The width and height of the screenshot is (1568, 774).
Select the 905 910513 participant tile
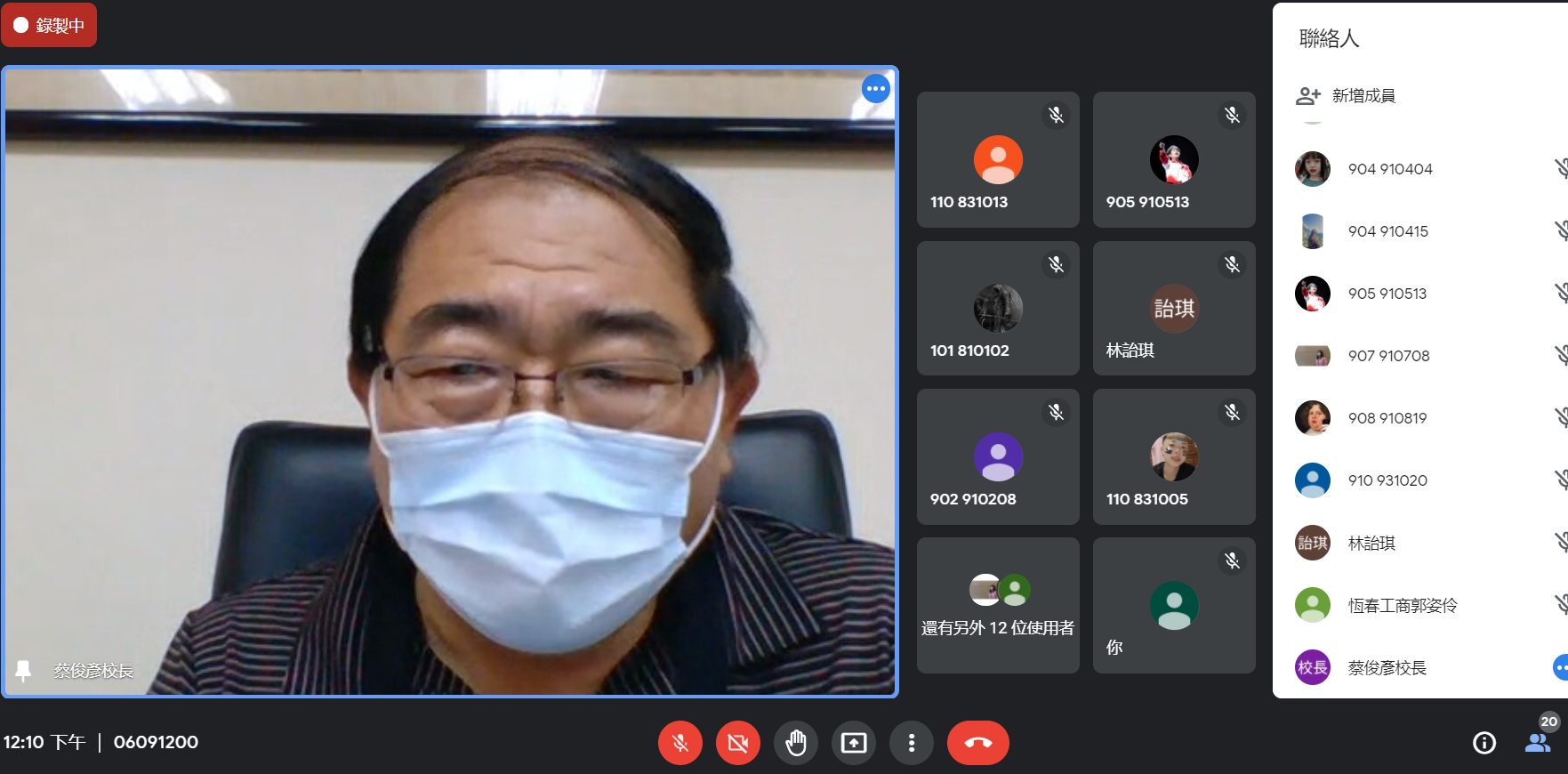point(1174,159)
